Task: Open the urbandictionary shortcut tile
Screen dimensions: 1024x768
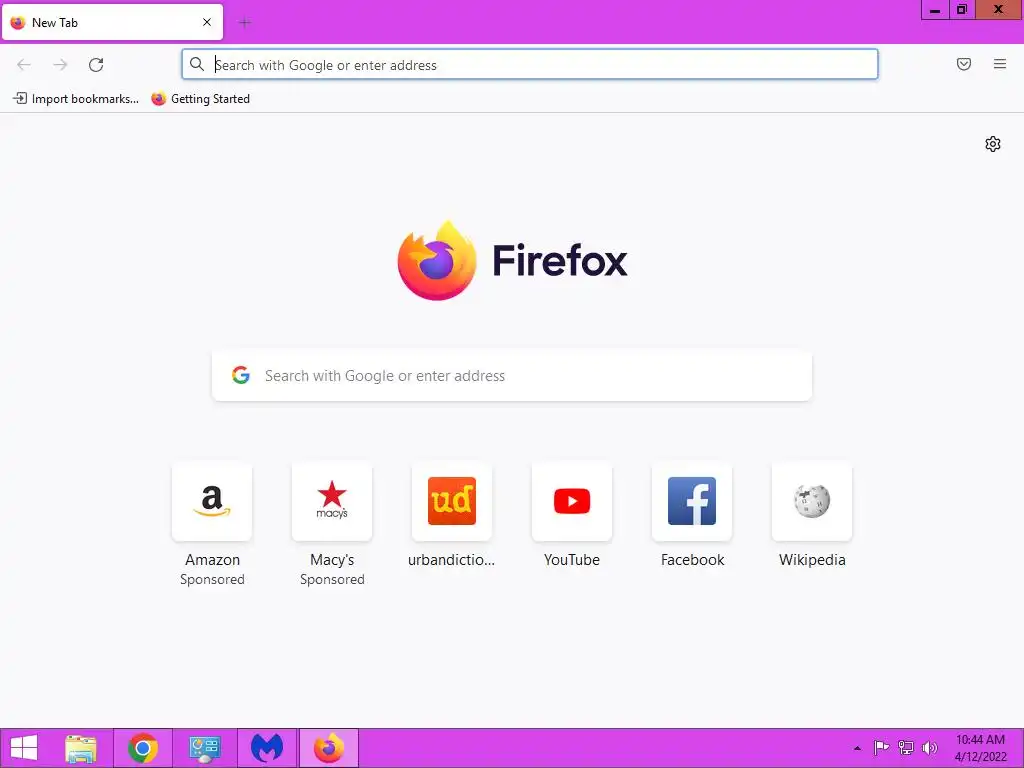Action: pos(452,502)
